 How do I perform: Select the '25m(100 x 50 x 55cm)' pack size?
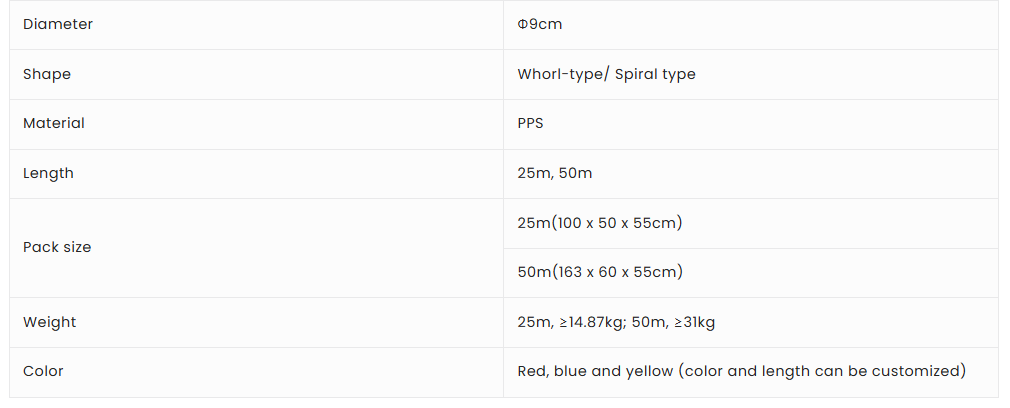click(x=600, y=222)
